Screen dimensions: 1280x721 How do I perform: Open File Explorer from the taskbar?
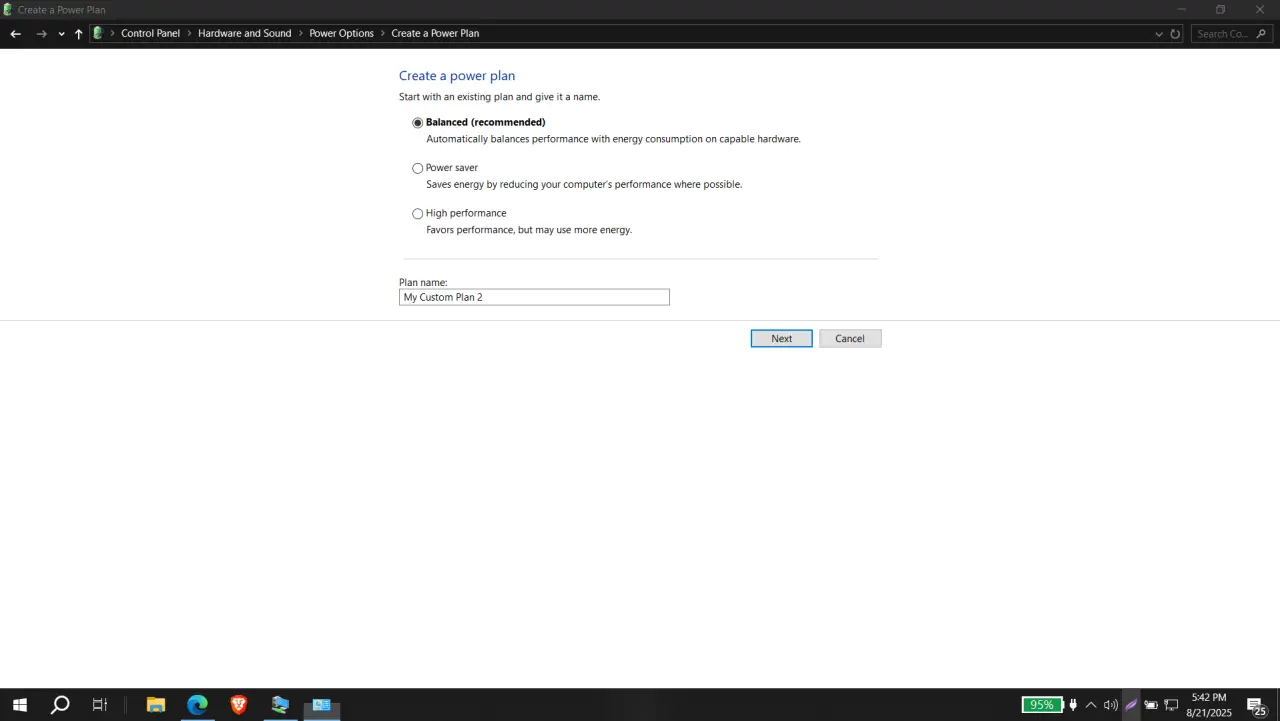[x=156, y=705]
